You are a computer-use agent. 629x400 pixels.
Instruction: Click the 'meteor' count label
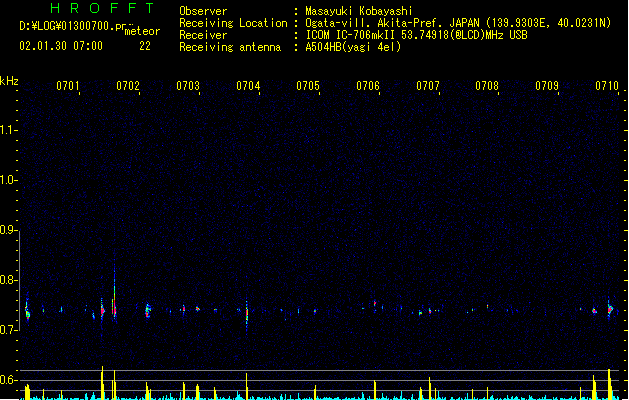coord(142,31)
